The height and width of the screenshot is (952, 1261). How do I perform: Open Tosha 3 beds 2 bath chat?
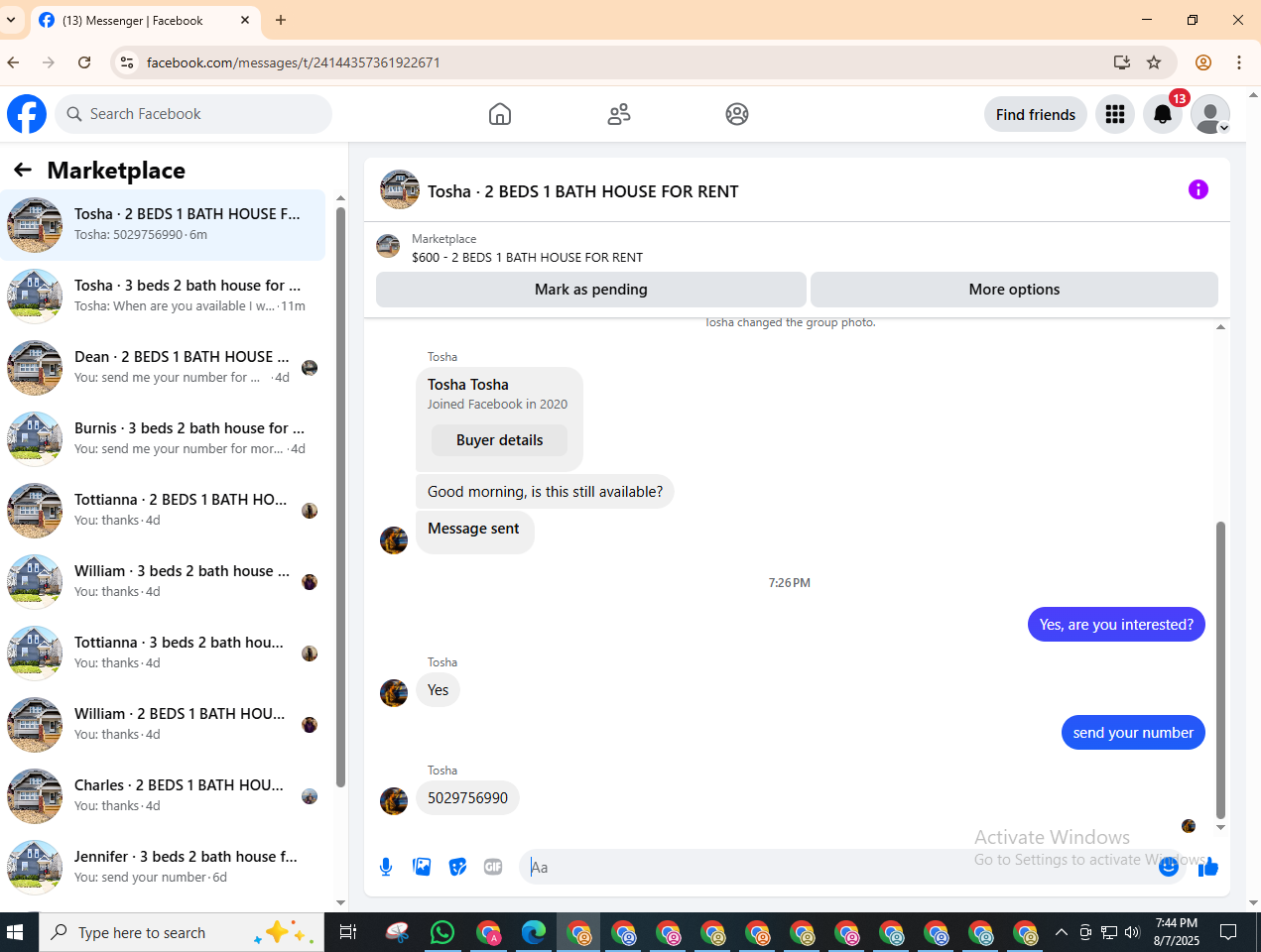[x=163, y=297]
